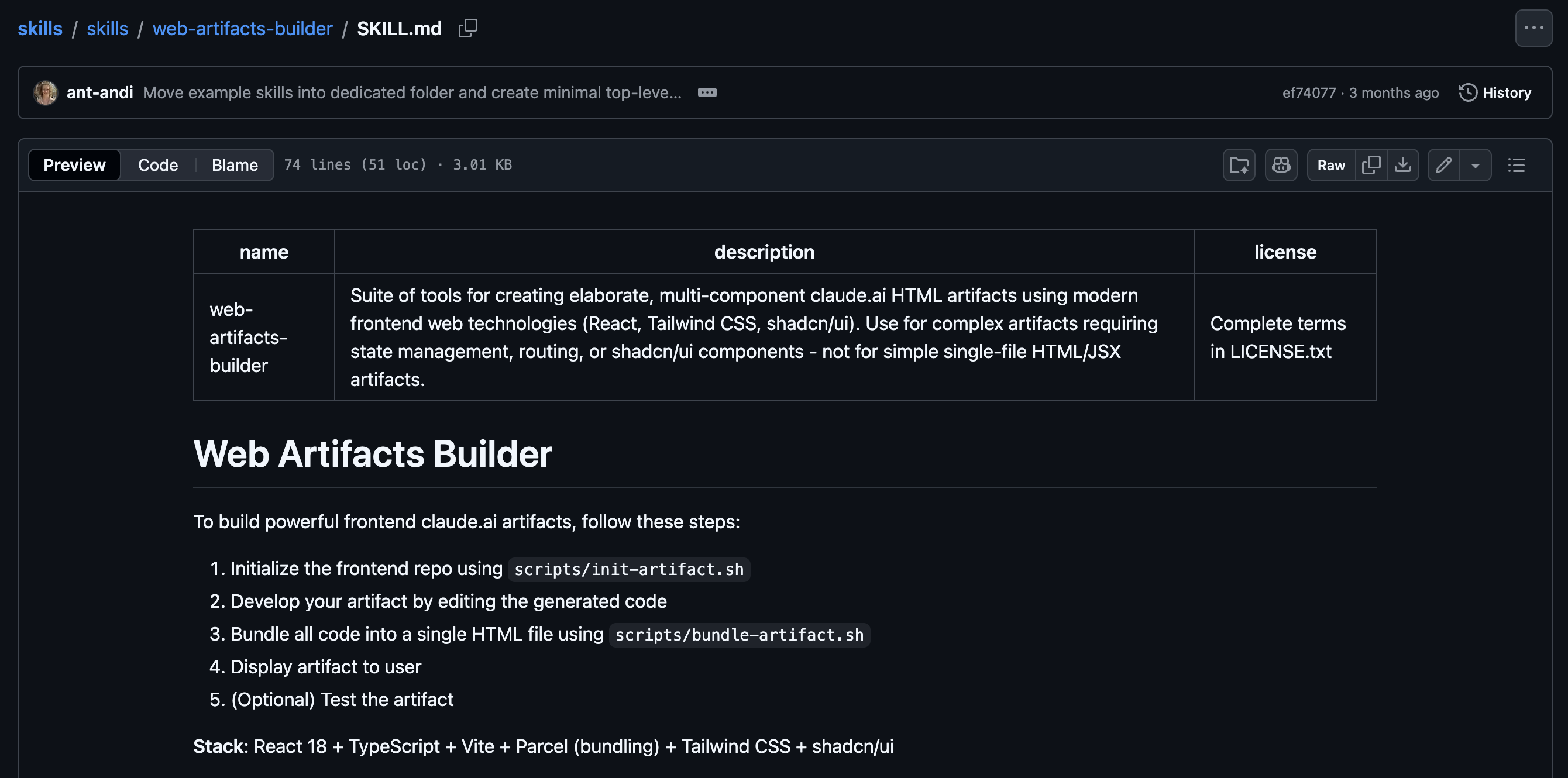The height and width of the screenshot is (778, 1568).
Task: Open the Raw file view
Action: (1330, 165)
